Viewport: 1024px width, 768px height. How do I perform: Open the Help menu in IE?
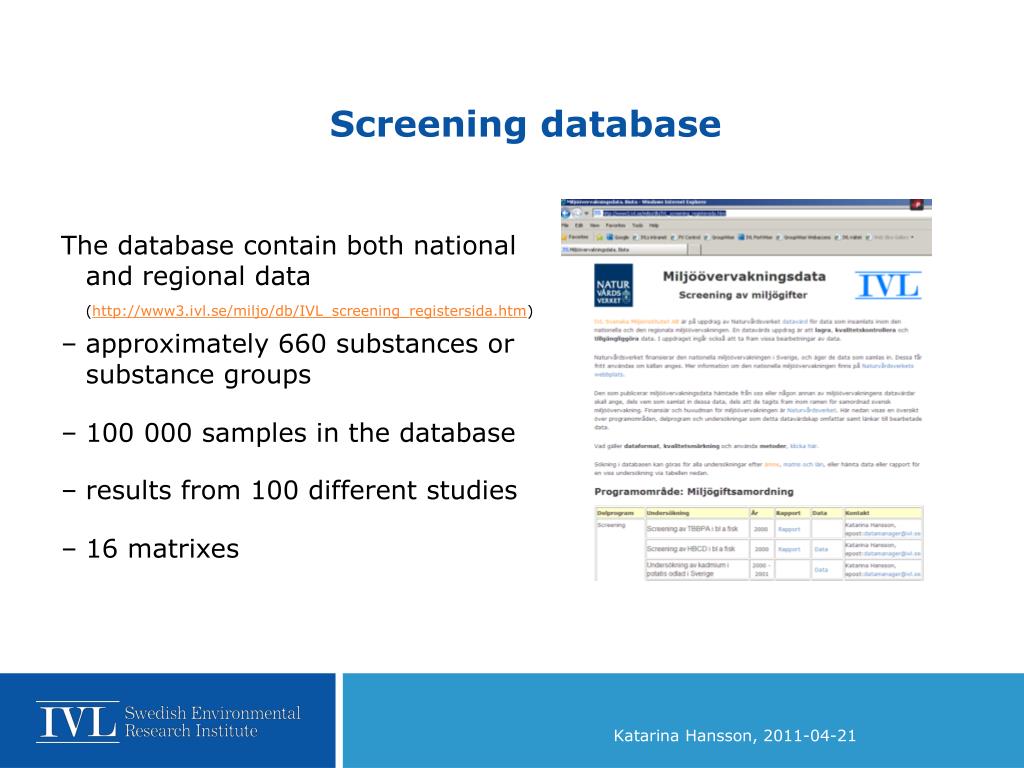(x=654, y=225)
